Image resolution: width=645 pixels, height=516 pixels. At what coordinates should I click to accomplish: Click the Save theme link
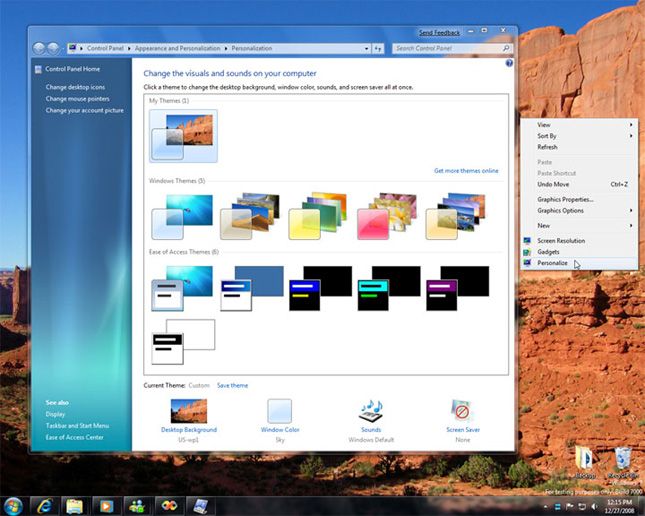pos(232,386)
